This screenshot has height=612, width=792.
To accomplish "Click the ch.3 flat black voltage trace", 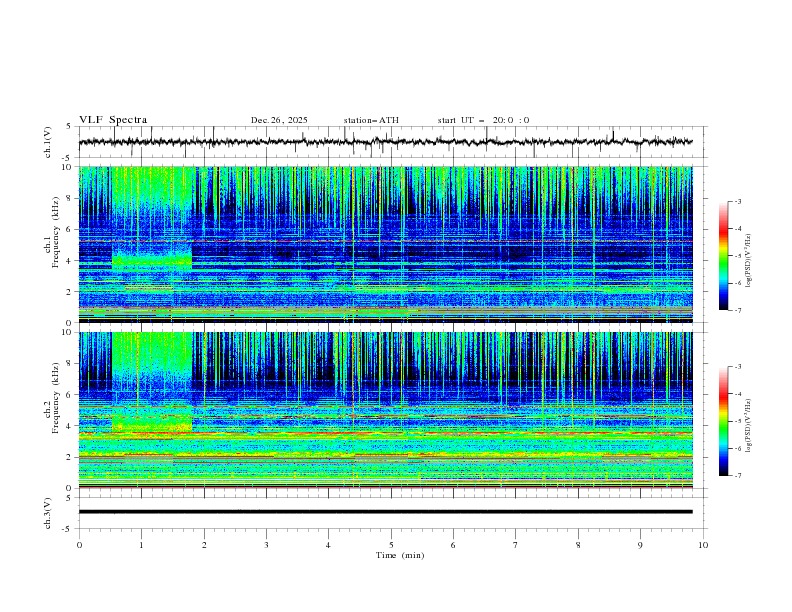I will 385,512.
